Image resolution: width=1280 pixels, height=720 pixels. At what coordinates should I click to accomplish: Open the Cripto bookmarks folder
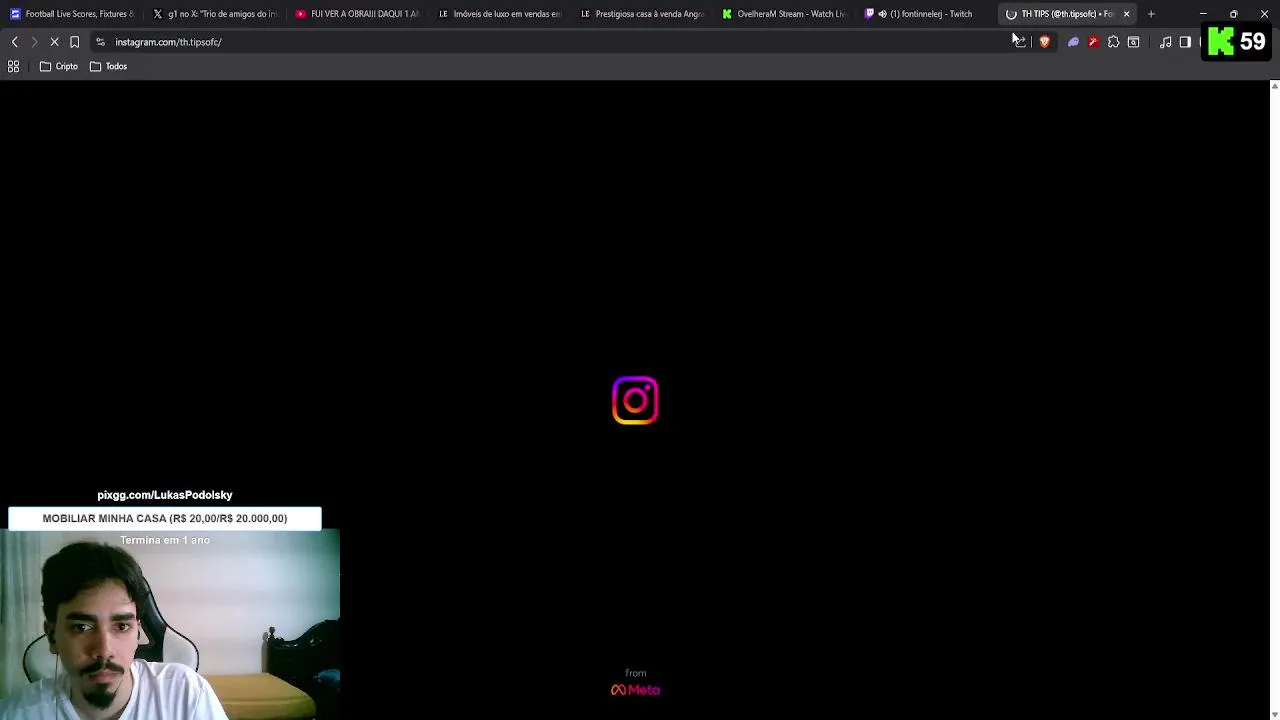pos(58,66)
